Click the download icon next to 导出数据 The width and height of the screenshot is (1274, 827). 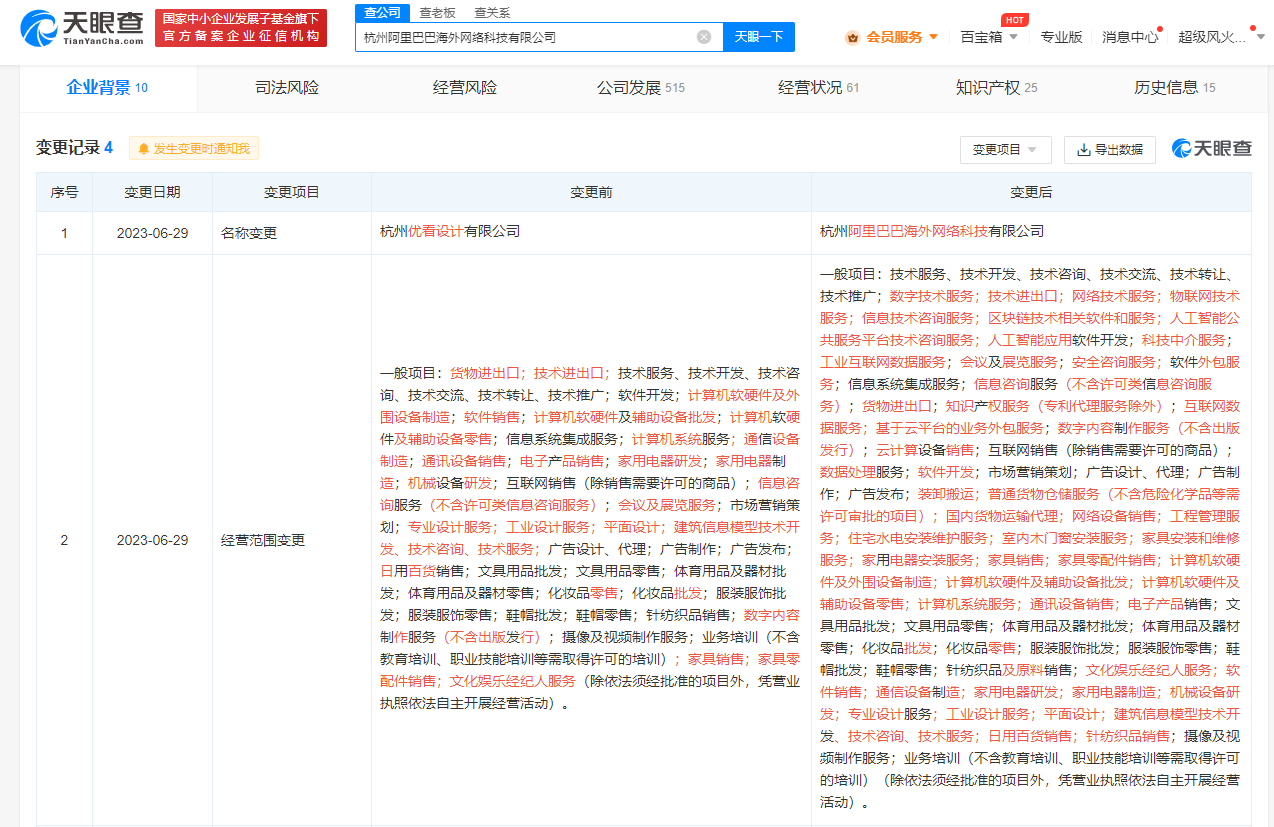tap(1083, 150)
